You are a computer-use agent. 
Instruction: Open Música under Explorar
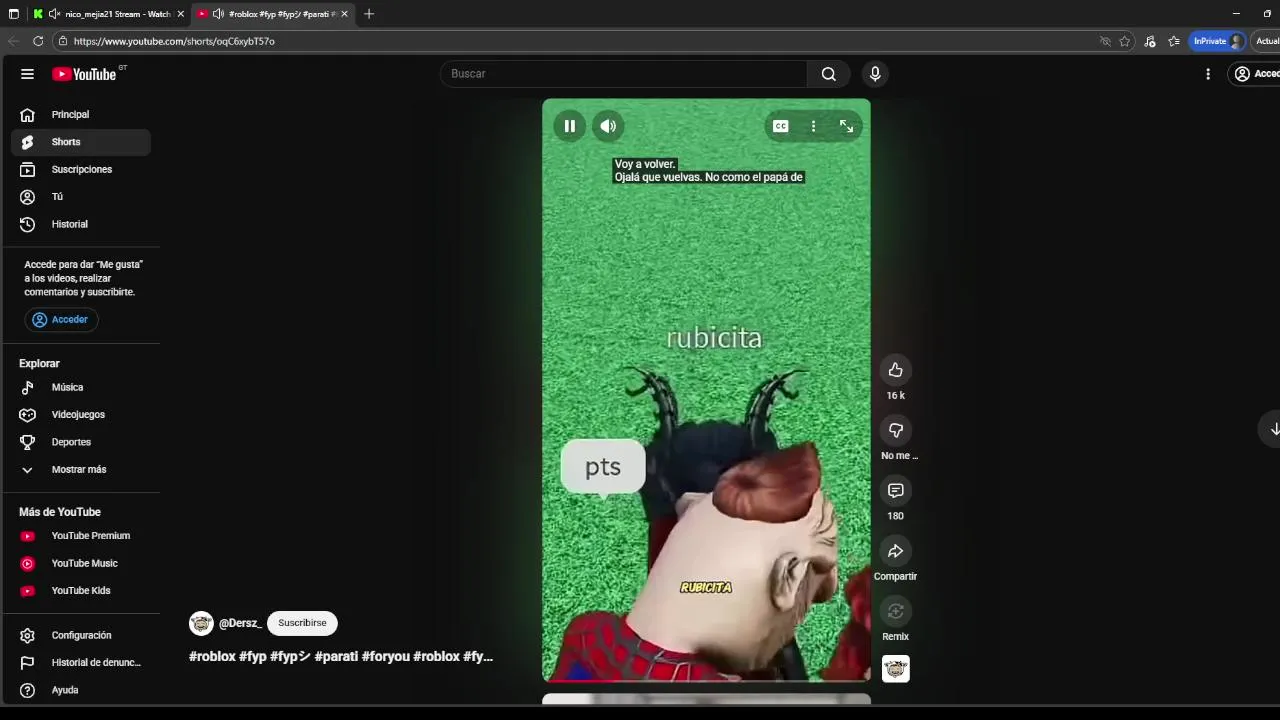[81, 387]
